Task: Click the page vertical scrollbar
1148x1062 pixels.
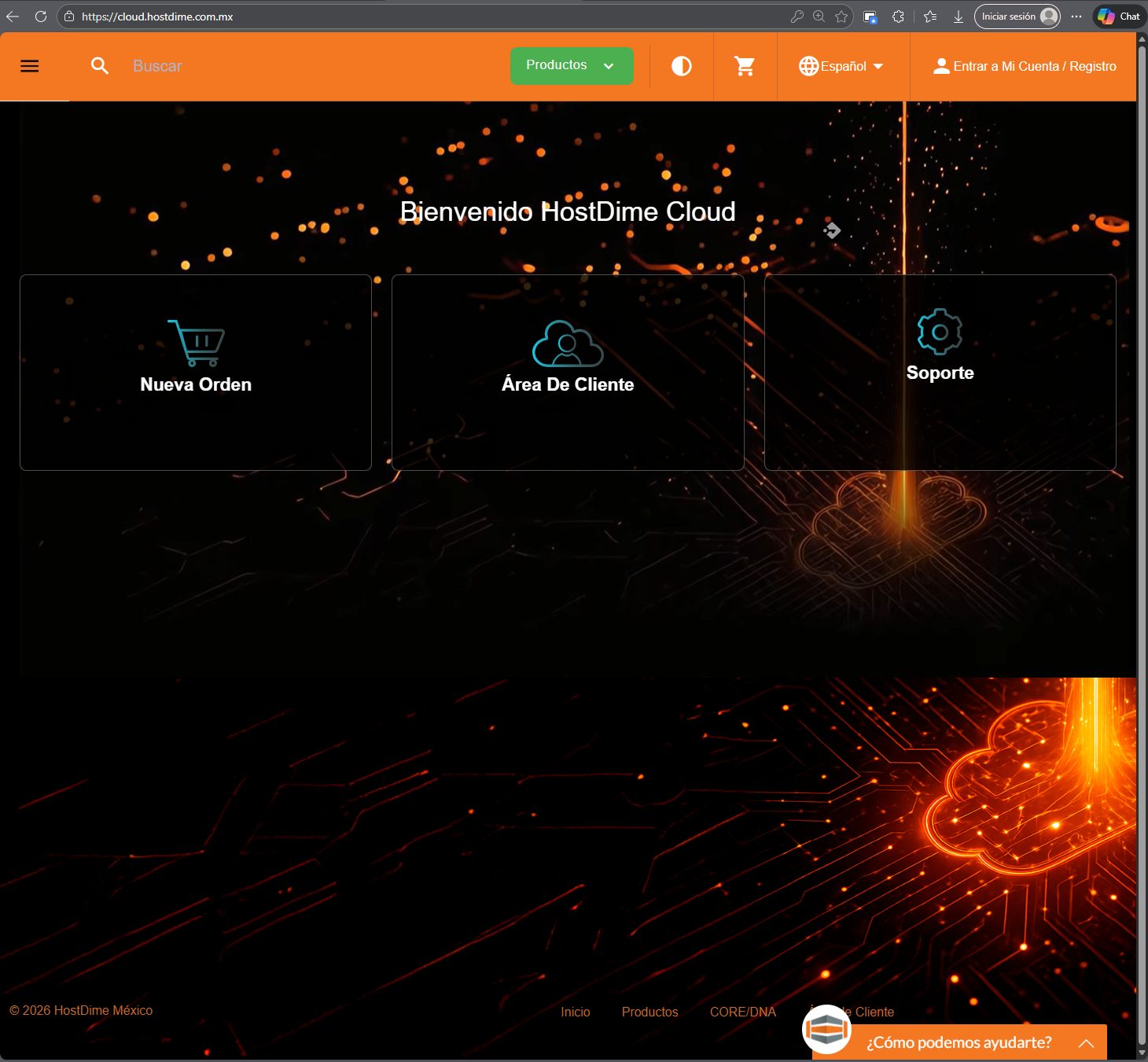Action: point(1142,550)
